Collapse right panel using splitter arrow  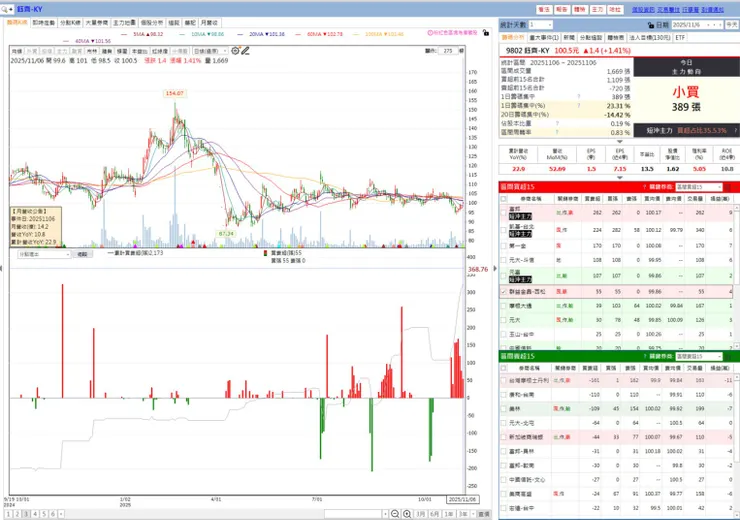(495, 268)
